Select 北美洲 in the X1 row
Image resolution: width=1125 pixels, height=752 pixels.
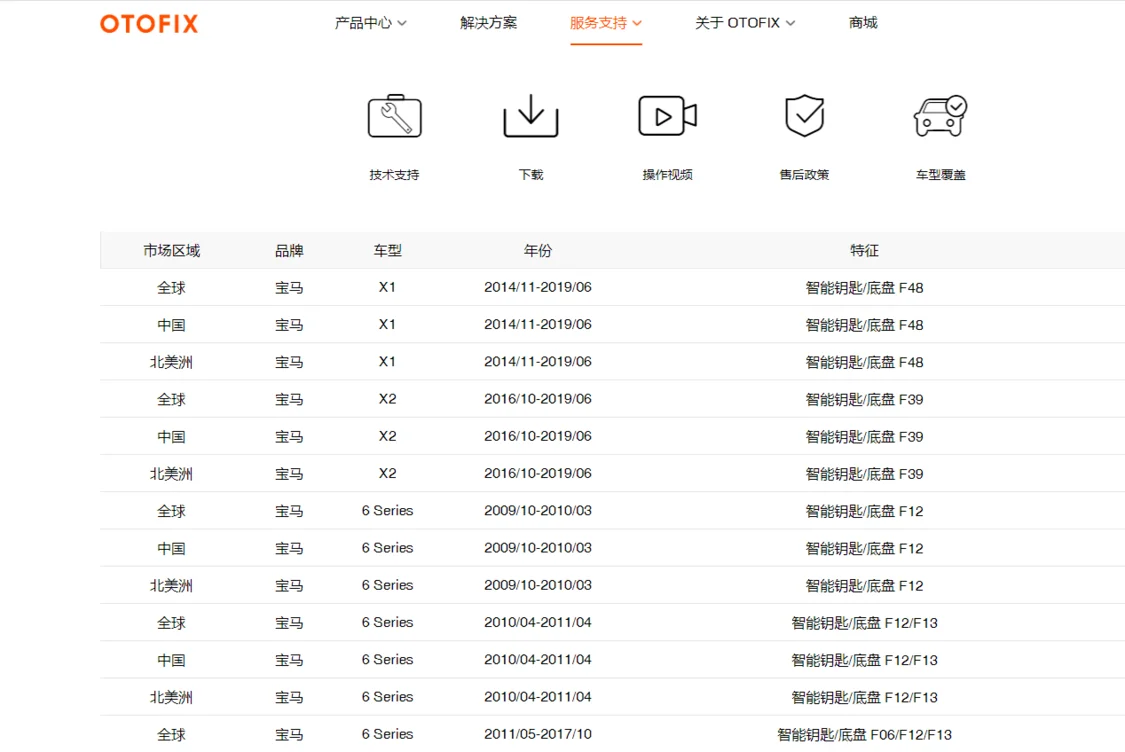tap(171, 362)
